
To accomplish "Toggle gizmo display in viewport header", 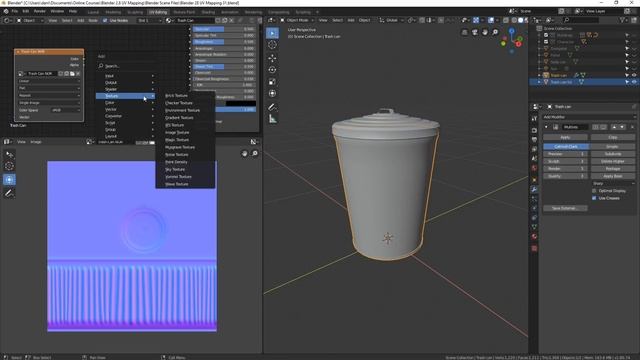I will [x=476, y=20].
